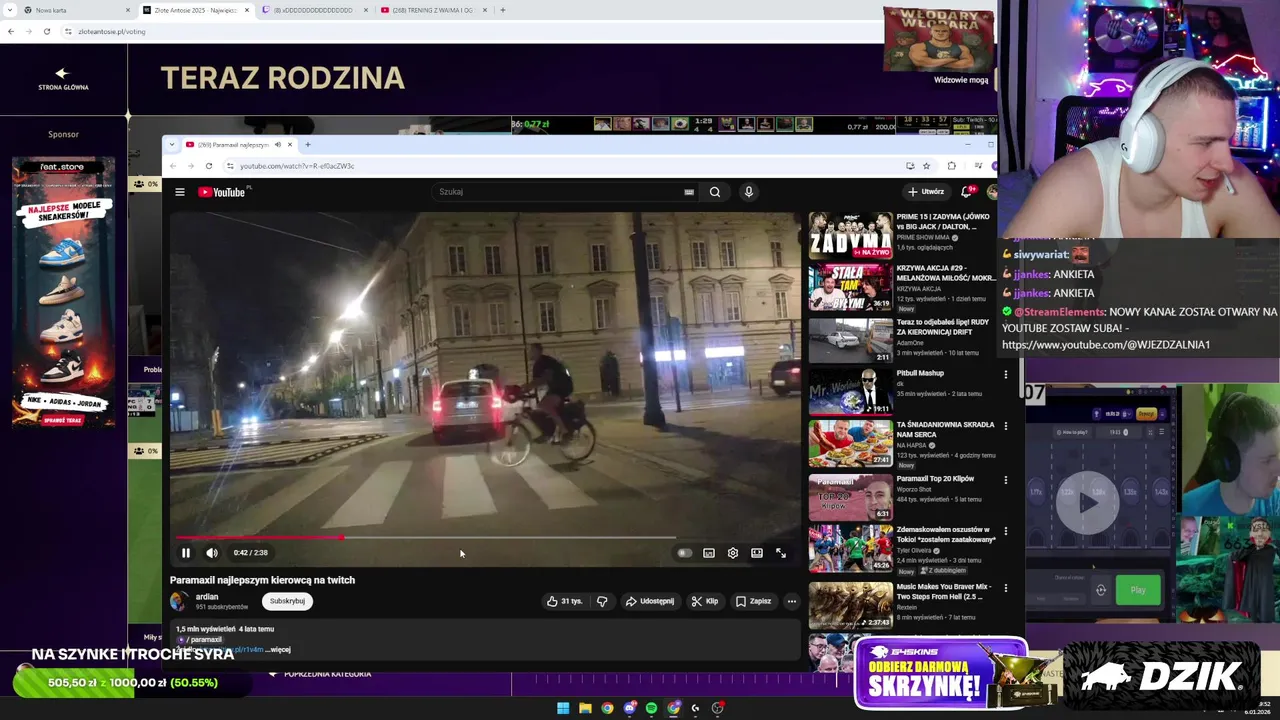
Task: Click the YouTube search magnifier button
Action: click(715, 192)
